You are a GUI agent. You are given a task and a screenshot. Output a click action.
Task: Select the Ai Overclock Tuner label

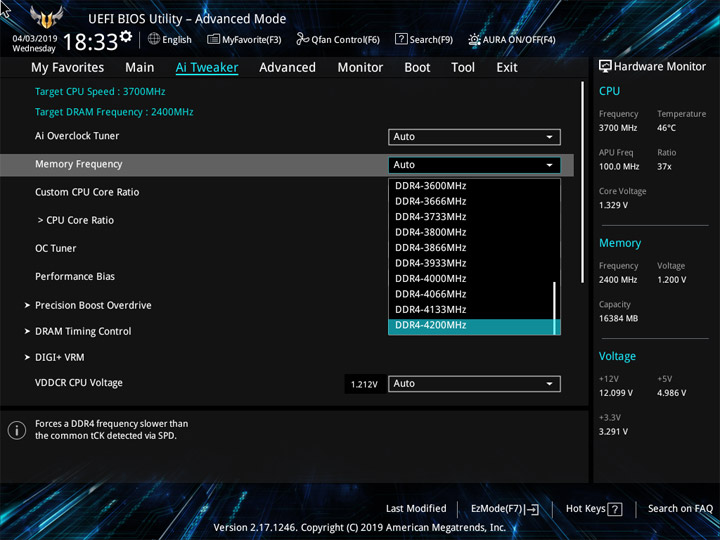[77, 136]
